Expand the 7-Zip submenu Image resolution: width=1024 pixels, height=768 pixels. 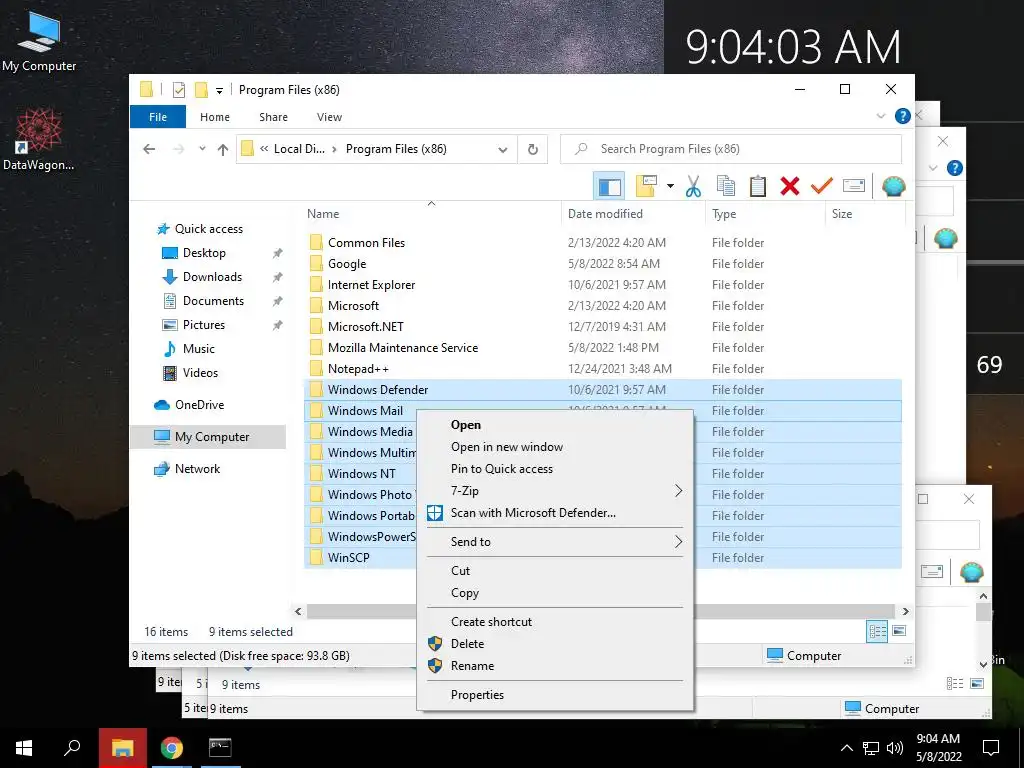click(x=555, y=490)
